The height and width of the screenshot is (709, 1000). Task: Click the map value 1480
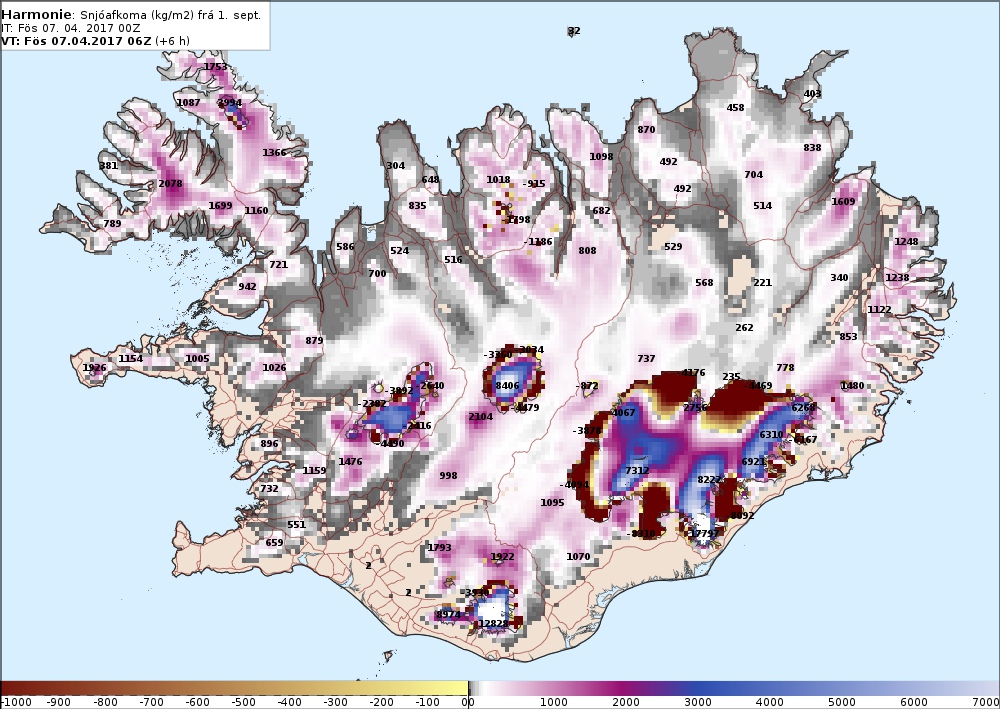click(853, 386)
